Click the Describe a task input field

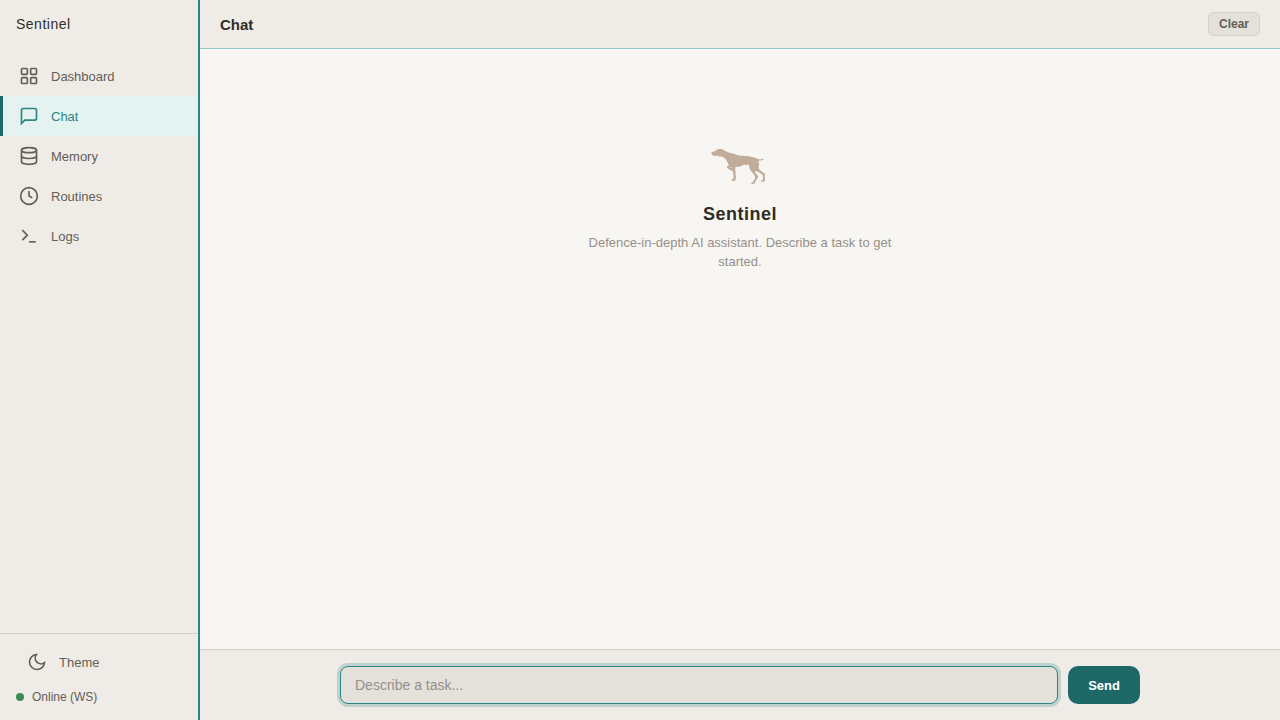point(698,684)
